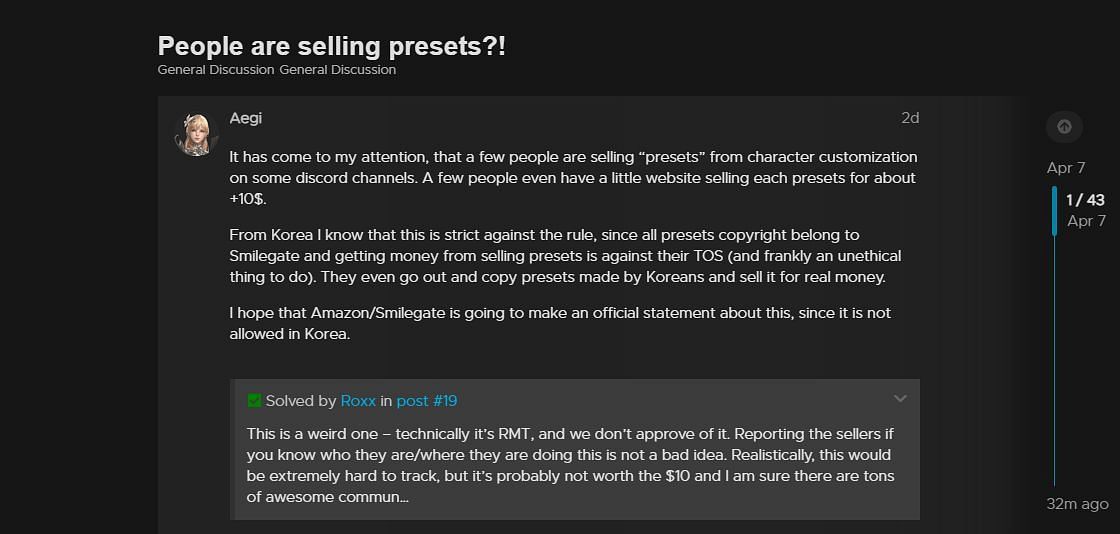The width and height of the screenshot is (1120, 534).
Task: Click the 1 / 43 post counter
Action: click(x=1085, y=200)
